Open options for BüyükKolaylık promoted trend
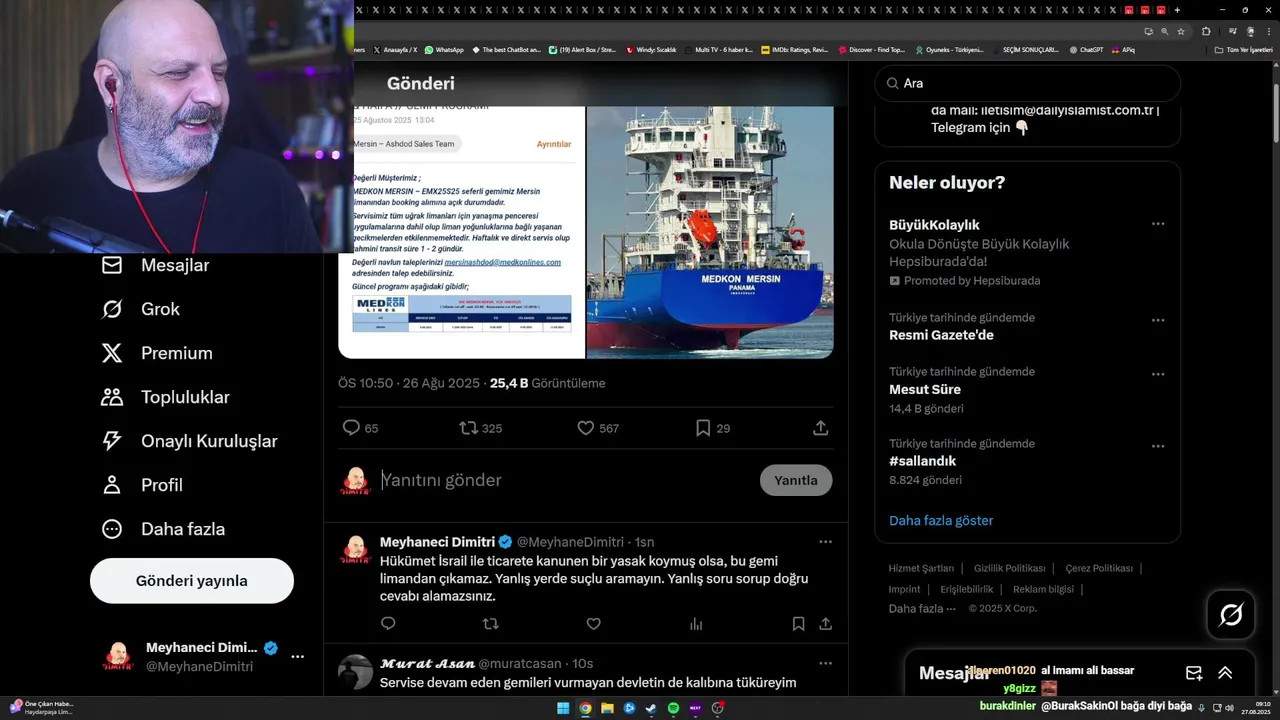 [x=1158, y=224]
